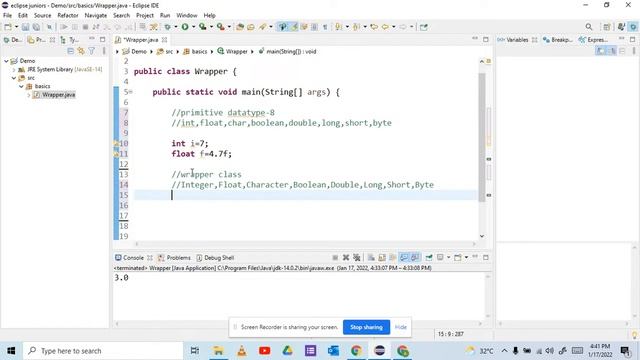Expand the JRE System Library node
Viewport: 640px width, 360px height.
(x=14, y=69)
